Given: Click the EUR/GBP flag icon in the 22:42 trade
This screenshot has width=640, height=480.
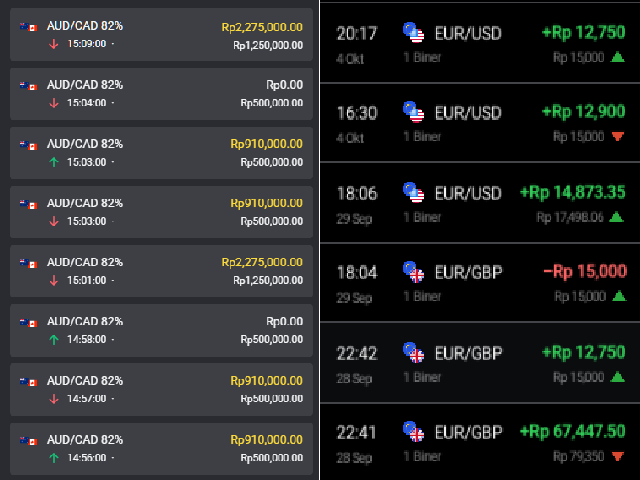Looking at the screenshot, I should (x=412, y=352).
